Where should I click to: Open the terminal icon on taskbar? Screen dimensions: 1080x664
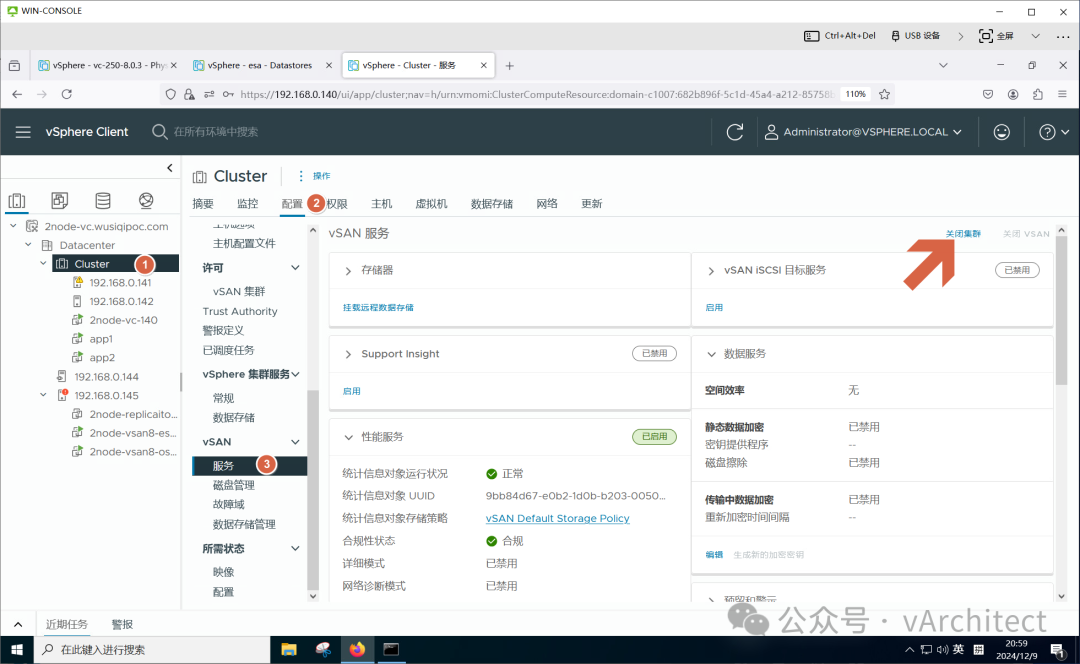click(x=391, y=650)
